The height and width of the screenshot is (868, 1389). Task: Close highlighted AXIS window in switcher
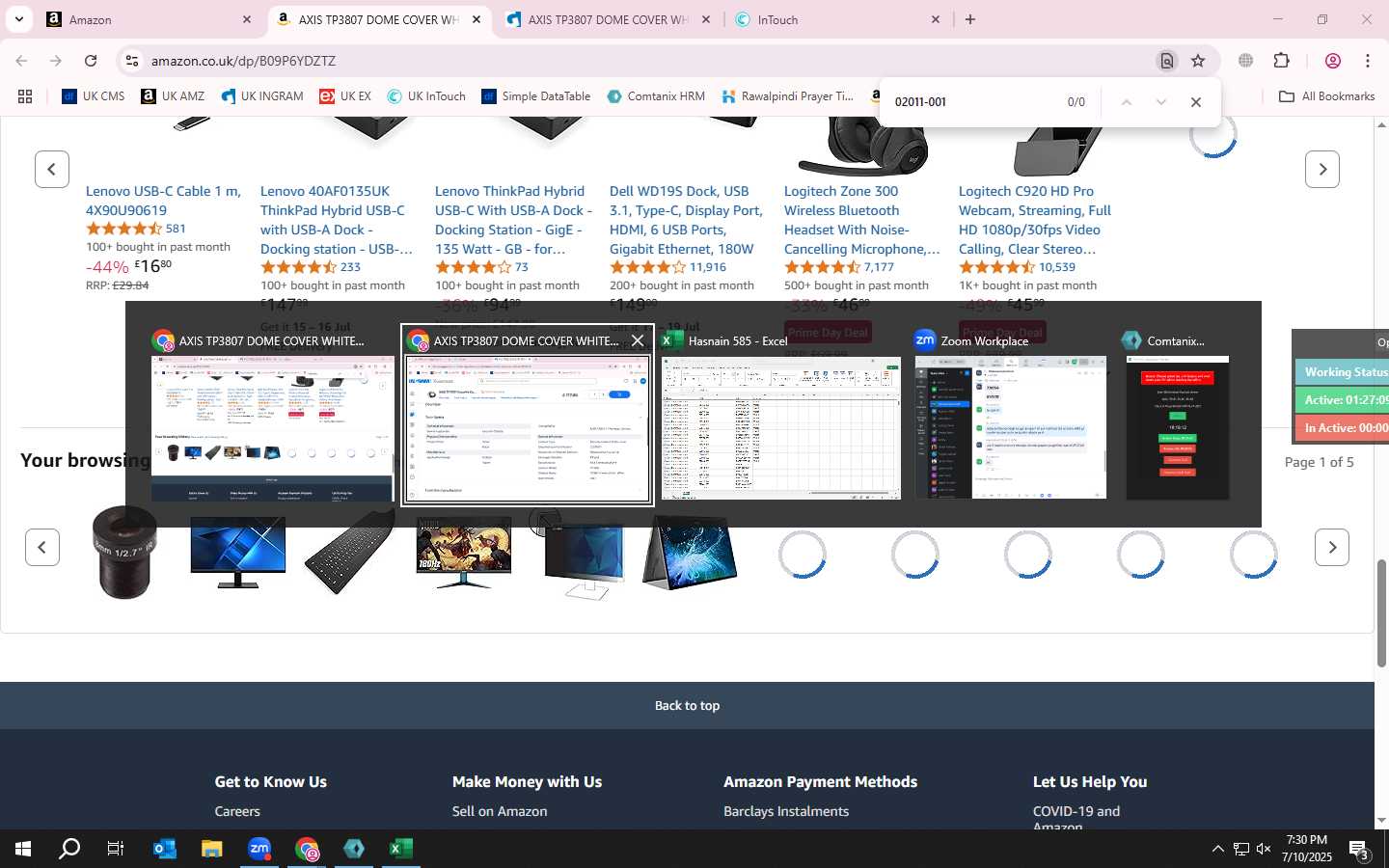638,340
